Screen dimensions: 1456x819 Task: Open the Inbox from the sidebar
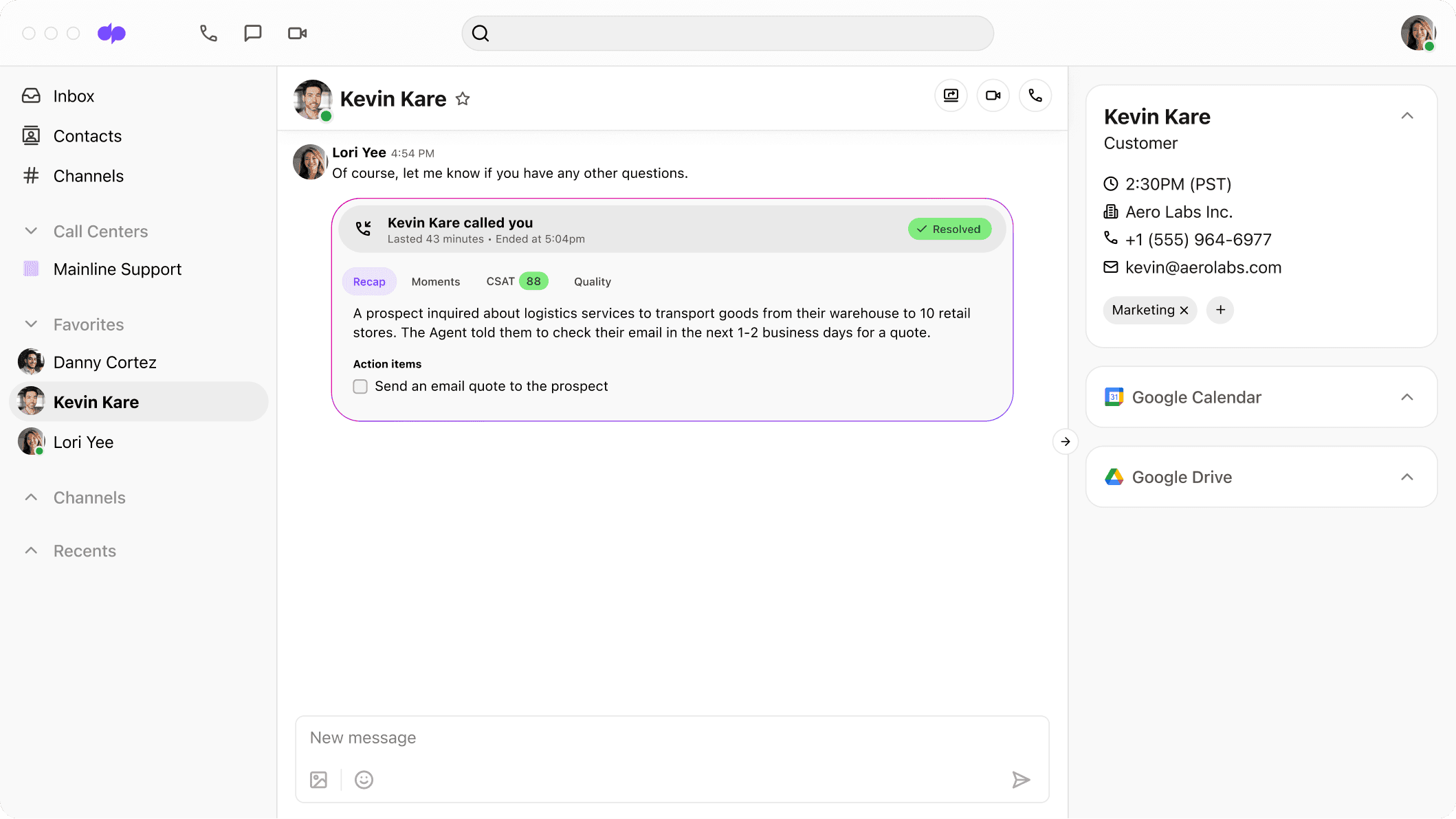(73, 96)
